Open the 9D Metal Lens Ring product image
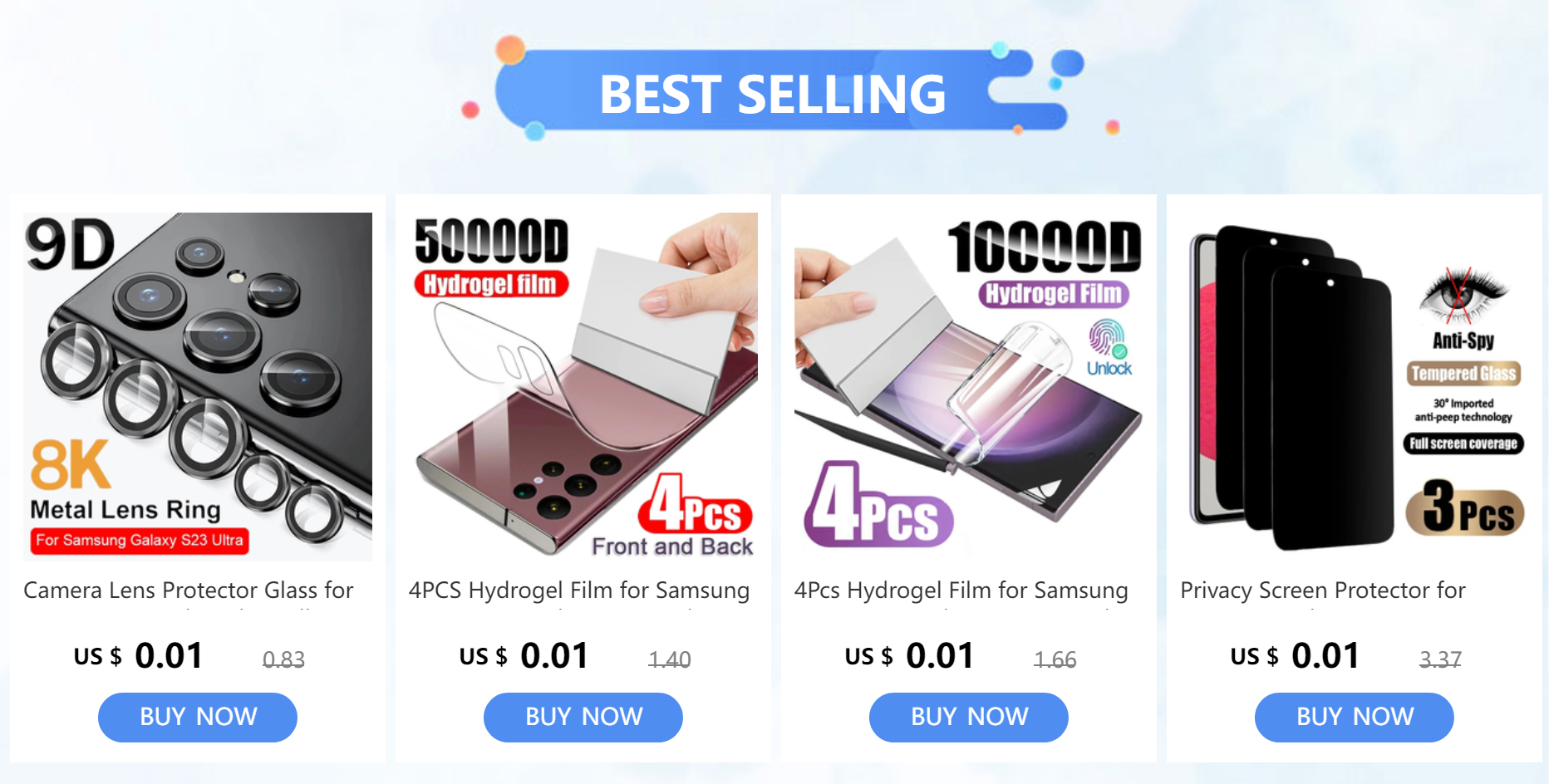This screenshot has height=784, width=1549. pyautogui.click(x=198, y=386)
